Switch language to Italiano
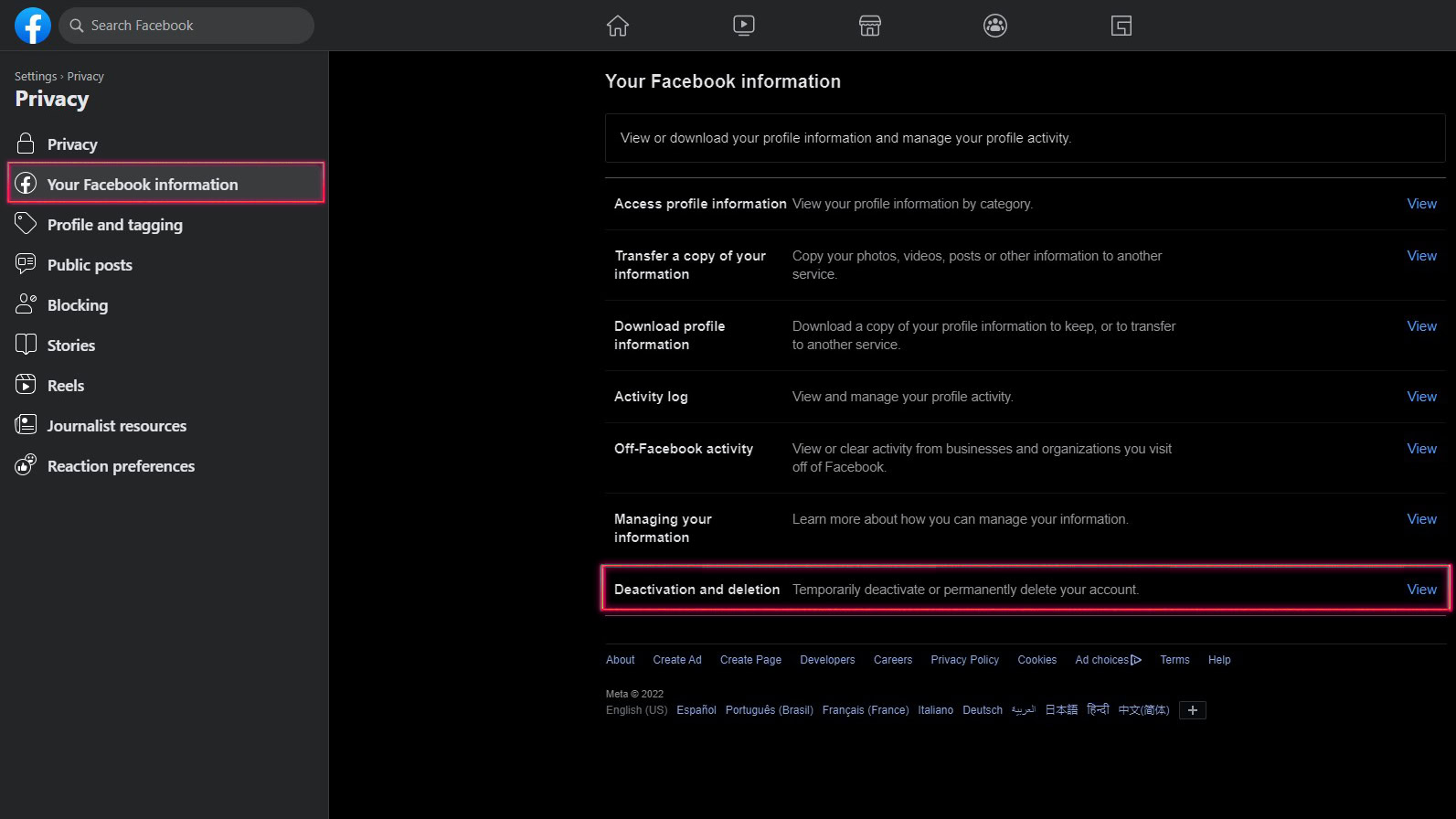Viewport: 1456px width, 819px height. pyautogui.click(x=936, y=710)
